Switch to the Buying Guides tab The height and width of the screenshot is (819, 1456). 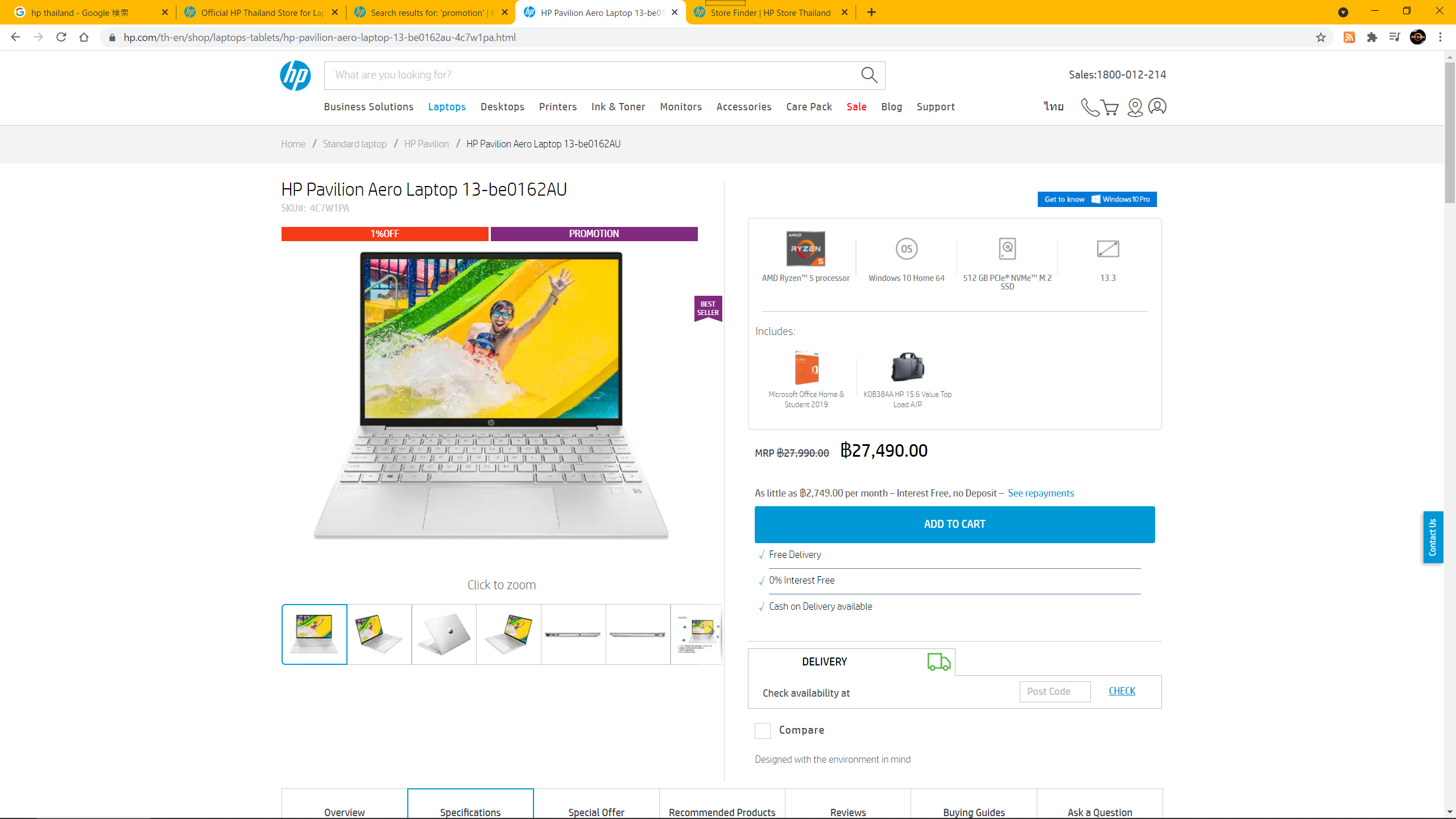pyautogui.click(x=974, y=804)
